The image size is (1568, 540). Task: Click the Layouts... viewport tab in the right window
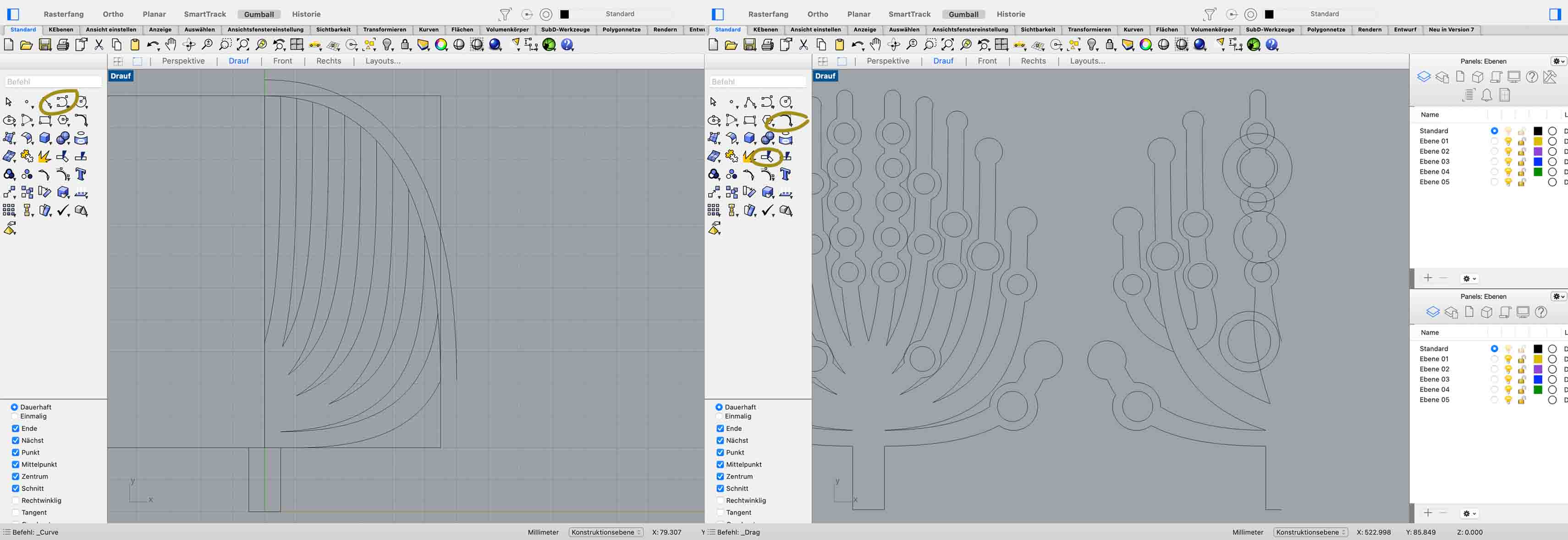1087,61
